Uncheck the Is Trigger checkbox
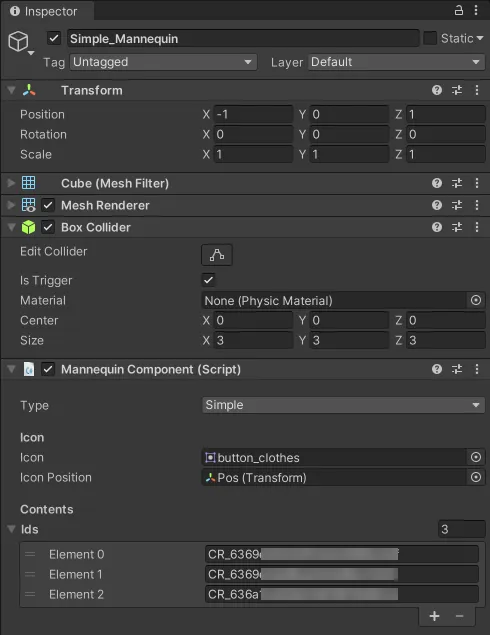Image resolution: width=490 pixels, height=635 pixels. [209, 279]
